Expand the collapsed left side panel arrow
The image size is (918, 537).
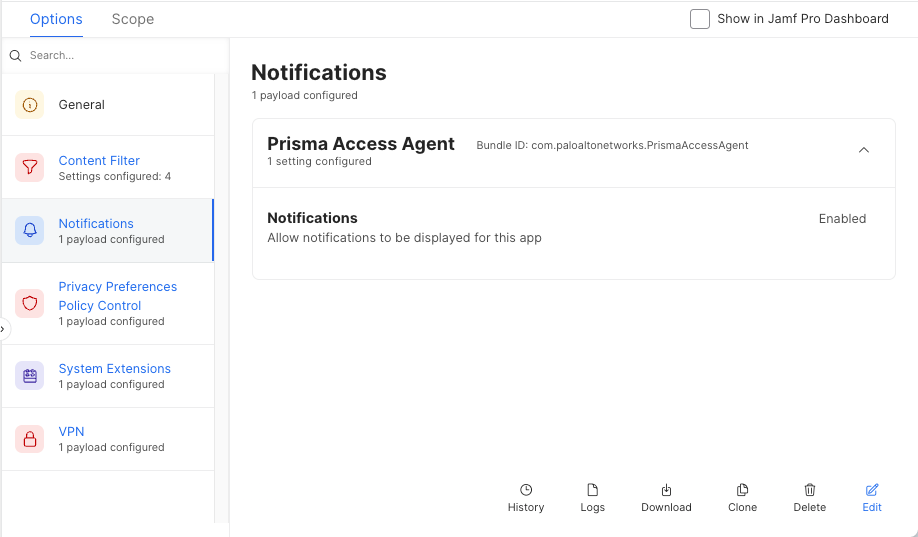pyautogui.click(x=3, y=328)
